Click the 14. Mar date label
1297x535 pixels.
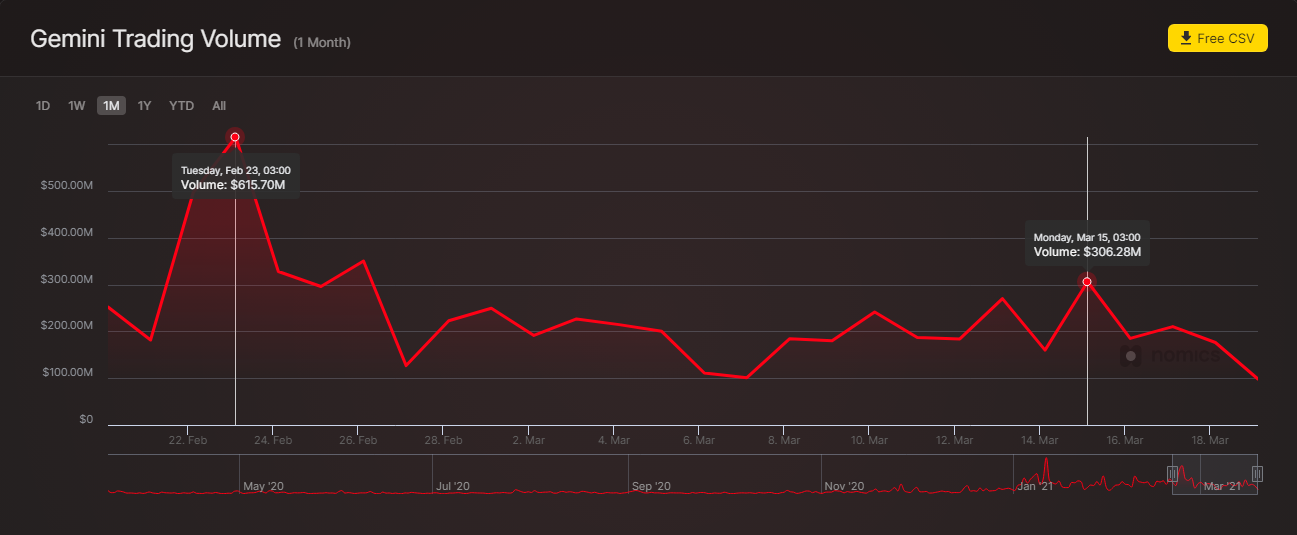coord(1040,440)
